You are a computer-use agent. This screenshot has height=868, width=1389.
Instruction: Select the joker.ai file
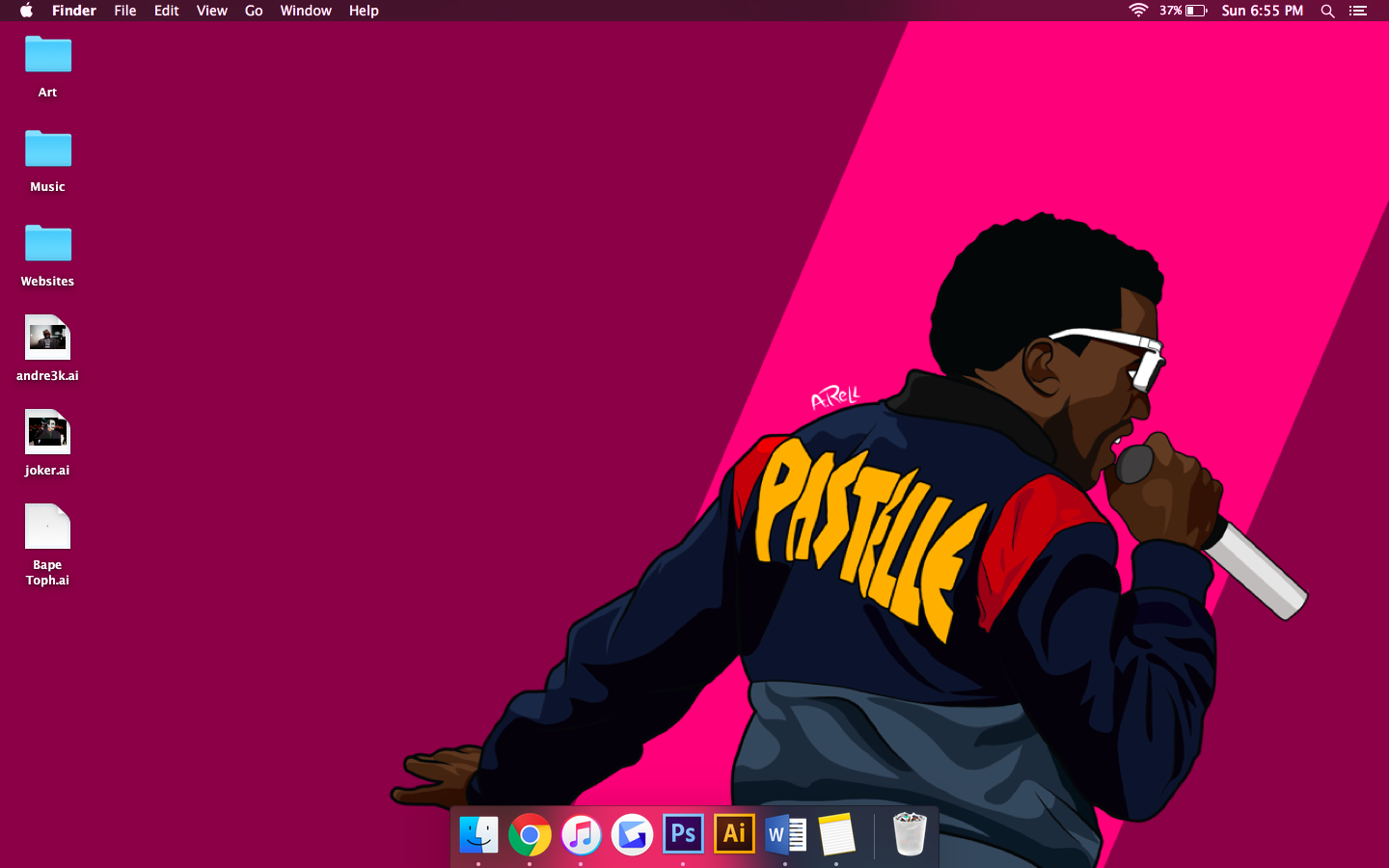click(x=48, y=432)
